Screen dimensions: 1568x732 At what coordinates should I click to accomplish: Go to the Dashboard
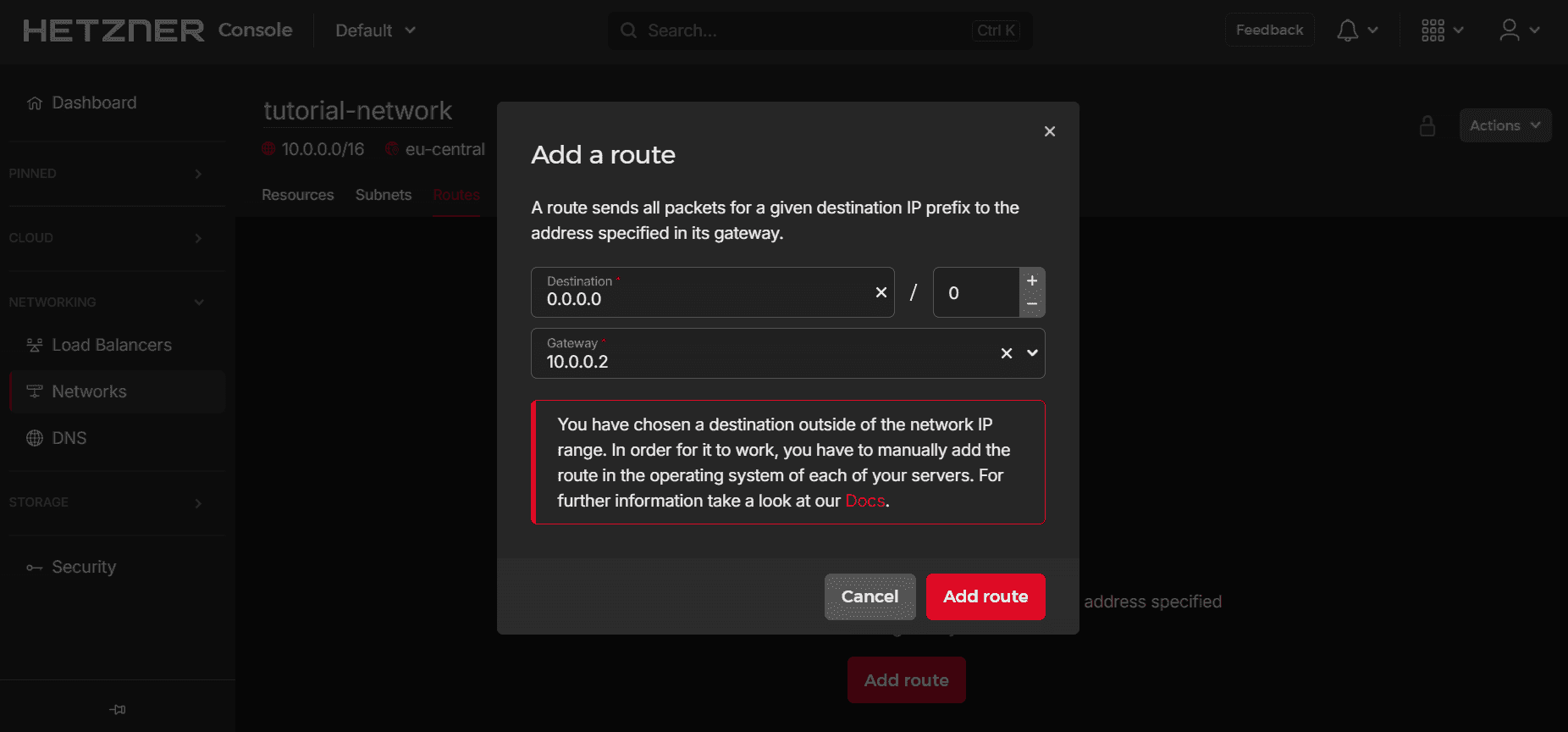coord(93,103)
